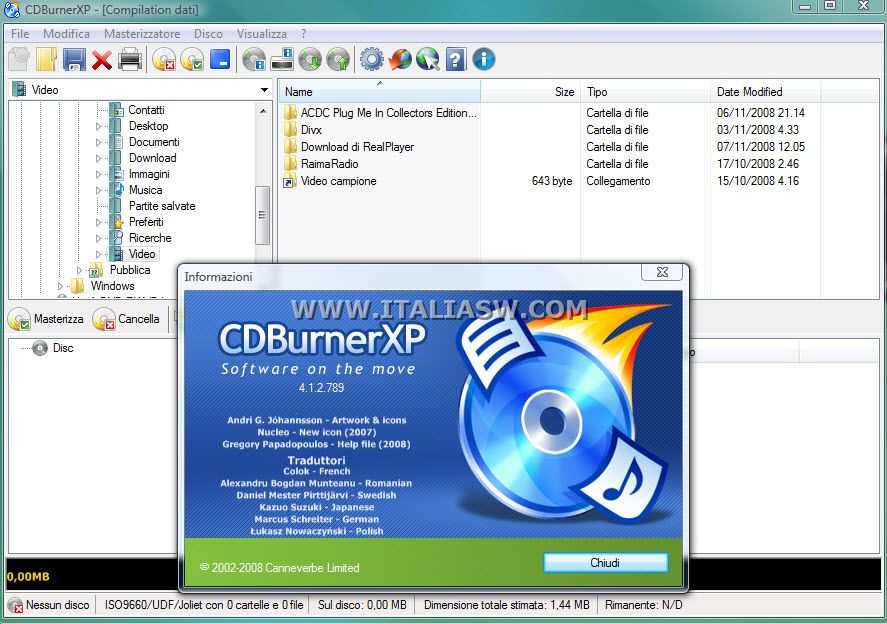The height and width of the screenshot is (624, 887).
Task: Expand the Ricerche tree node
Action: (98, 238)
